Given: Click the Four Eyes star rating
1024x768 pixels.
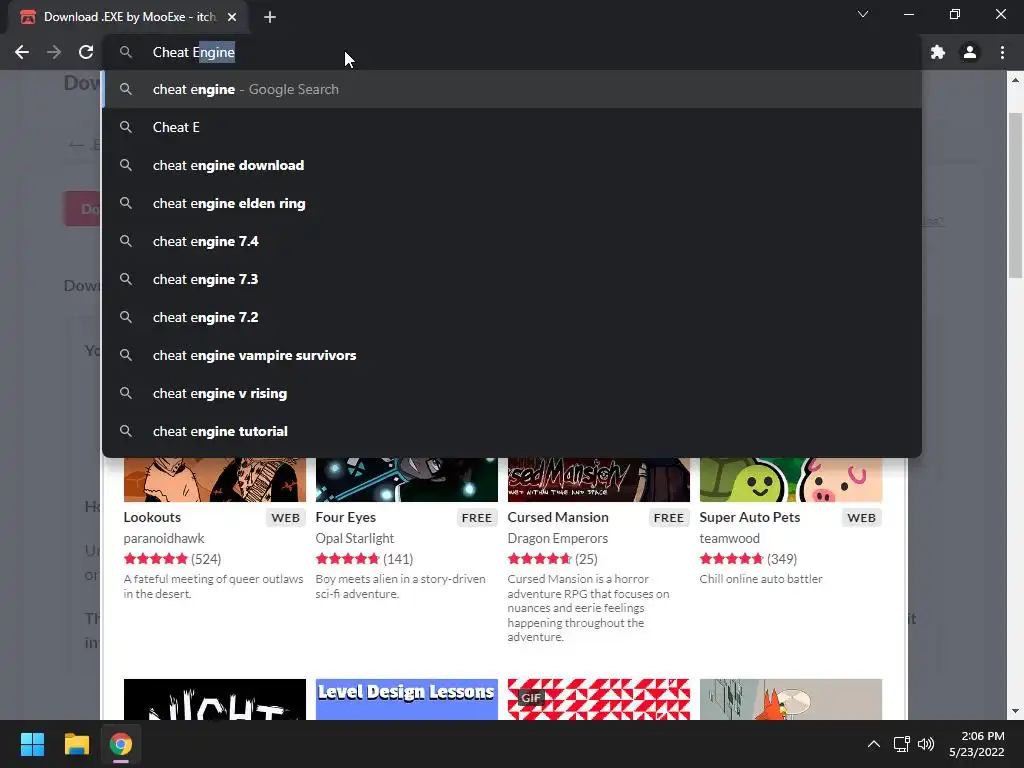Looking at the screenshot, I should point(347,559).
